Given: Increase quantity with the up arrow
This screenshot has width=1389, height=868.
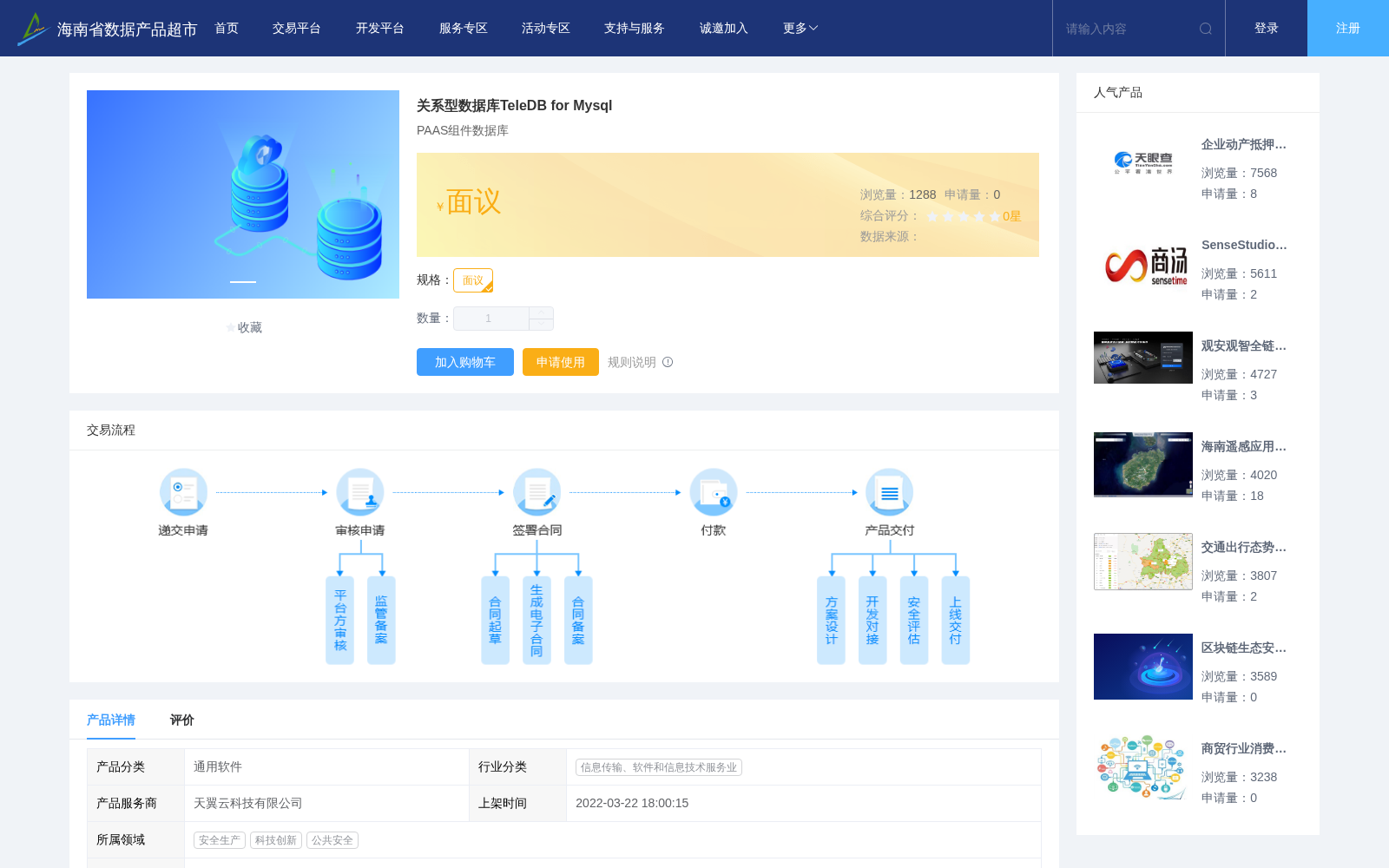Looking at the screenshot, I should tap(541, 312).
